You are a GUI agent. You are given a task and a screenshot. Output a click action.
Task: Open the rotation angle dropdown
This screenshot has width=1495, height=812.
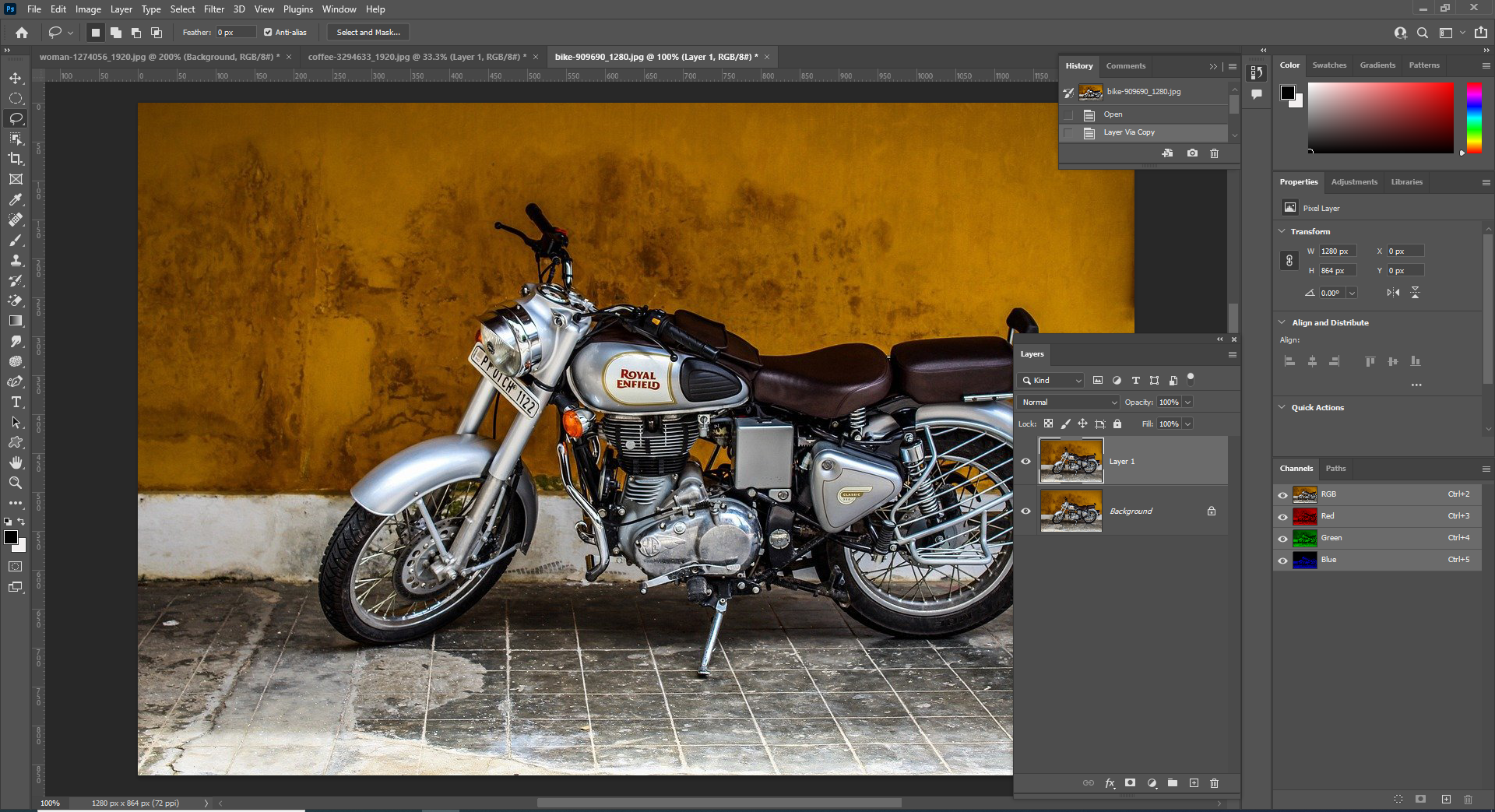pyautogui.click(x=1353, y=294)
